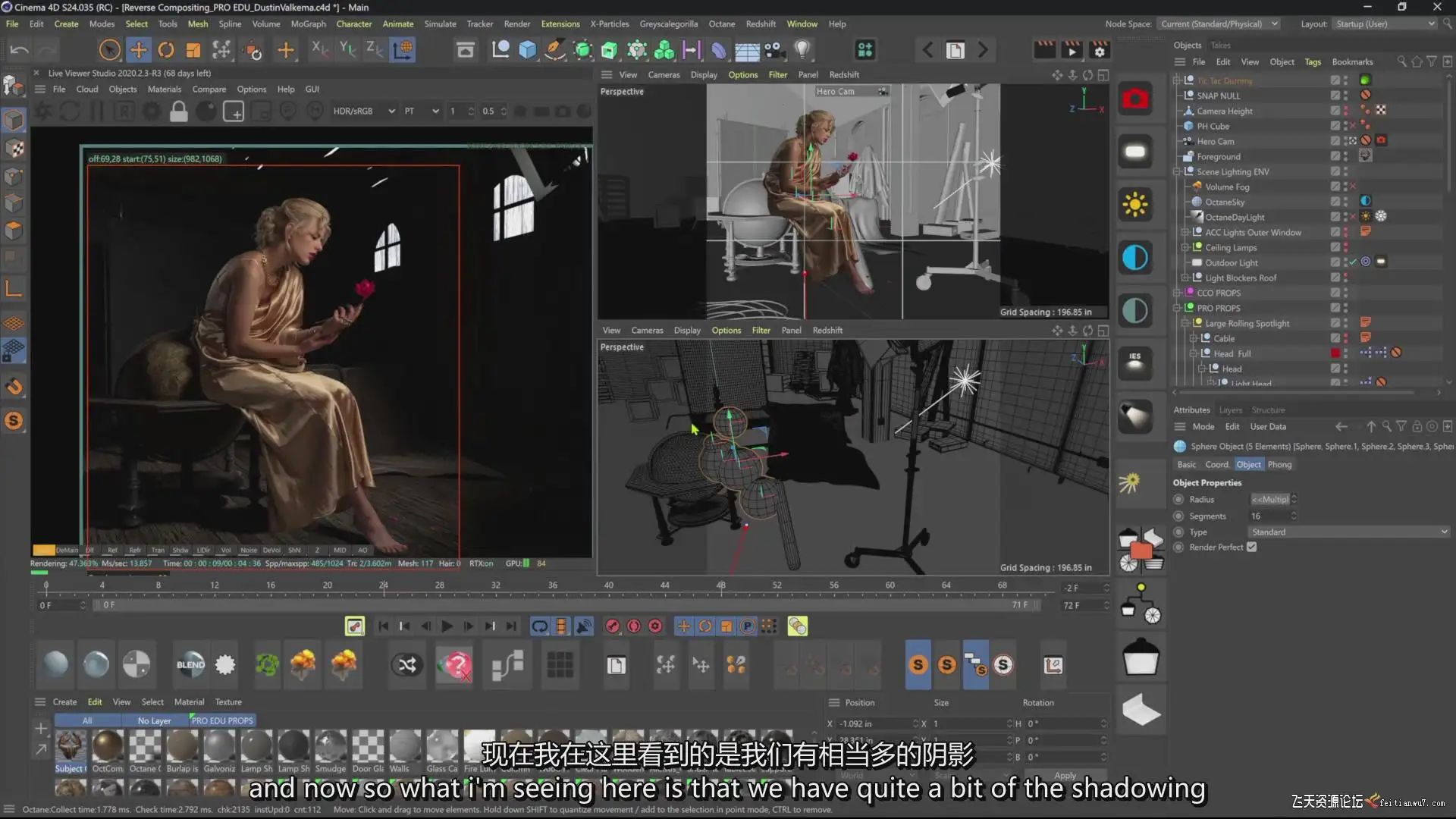Expand the PRO PROPS object tree
This screenshot has width=1456, height=819.
pyautogui.click(x=1177, y=308)
